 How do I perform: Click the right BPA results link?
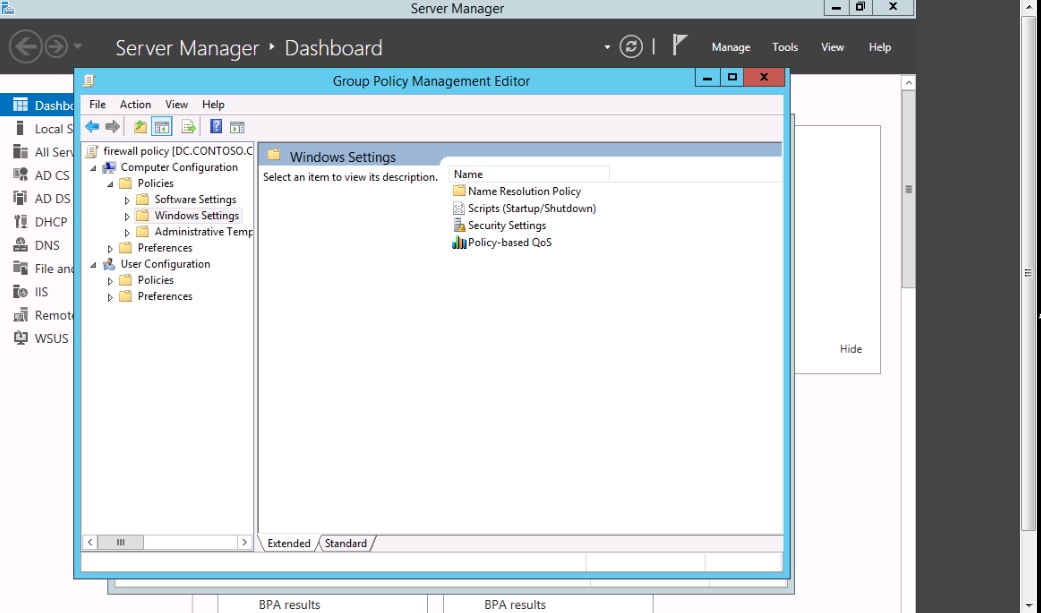[x=515, y=604]
